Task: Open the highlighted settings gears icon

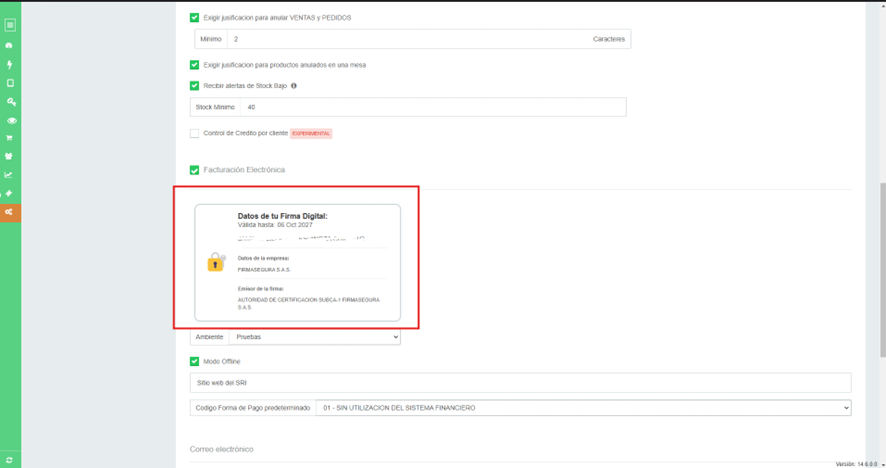Action: pos(10,212)
